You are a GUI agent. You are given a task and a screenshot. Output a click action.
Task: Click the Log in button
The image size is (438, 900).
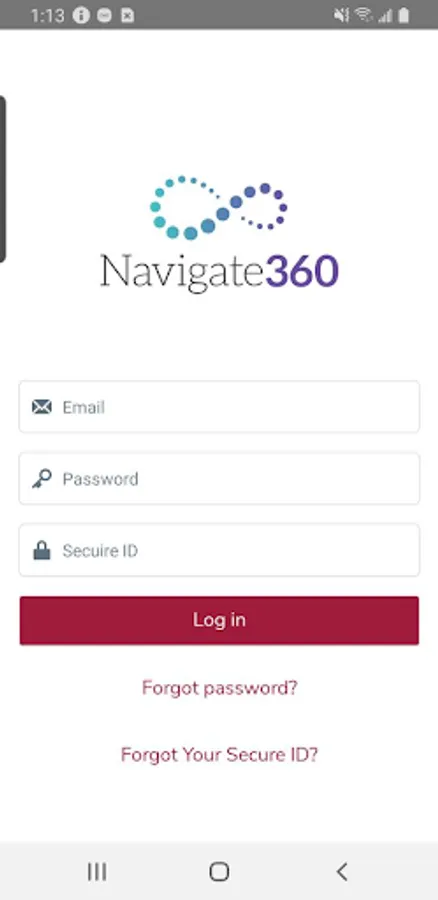[x=219, y=620]
